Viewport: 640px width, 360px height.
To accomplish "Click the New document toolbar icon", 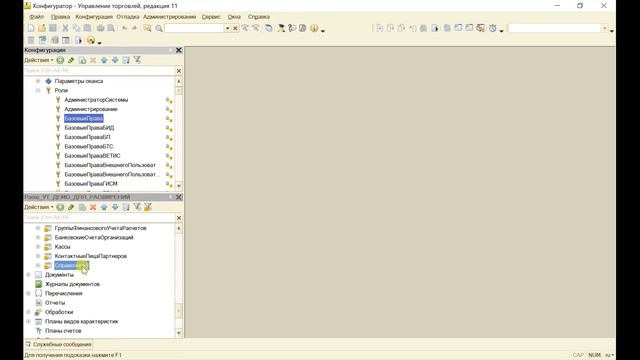I will point(31,28).
